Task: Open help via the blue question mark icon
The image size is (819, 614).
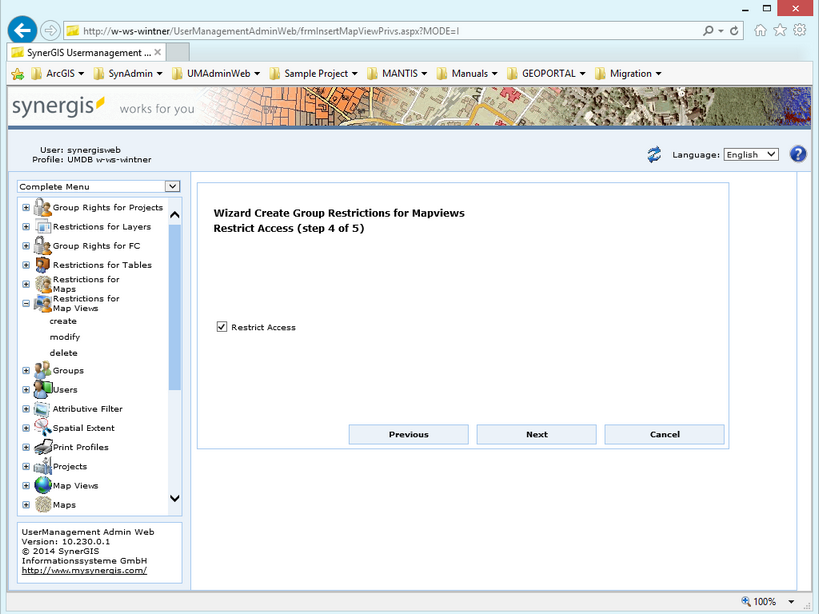Action: pos(796,153)
